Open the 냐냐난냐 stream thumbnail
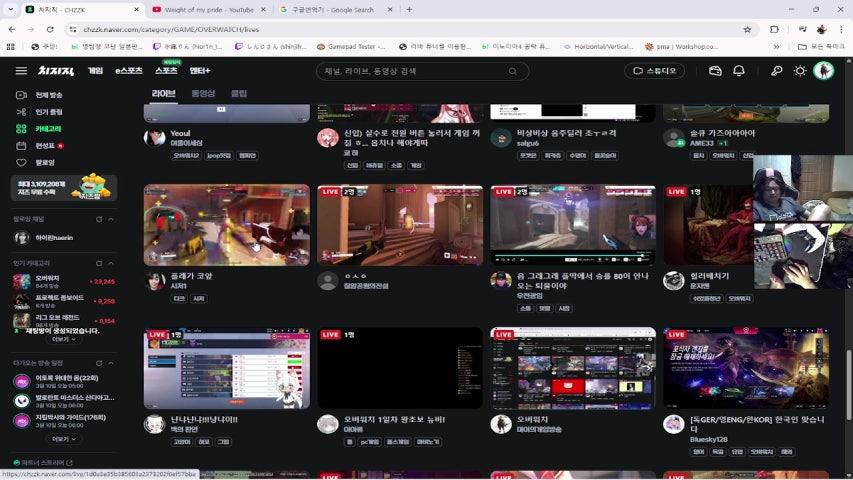Viewport: 853px width, 480px height. click(226, 368)
